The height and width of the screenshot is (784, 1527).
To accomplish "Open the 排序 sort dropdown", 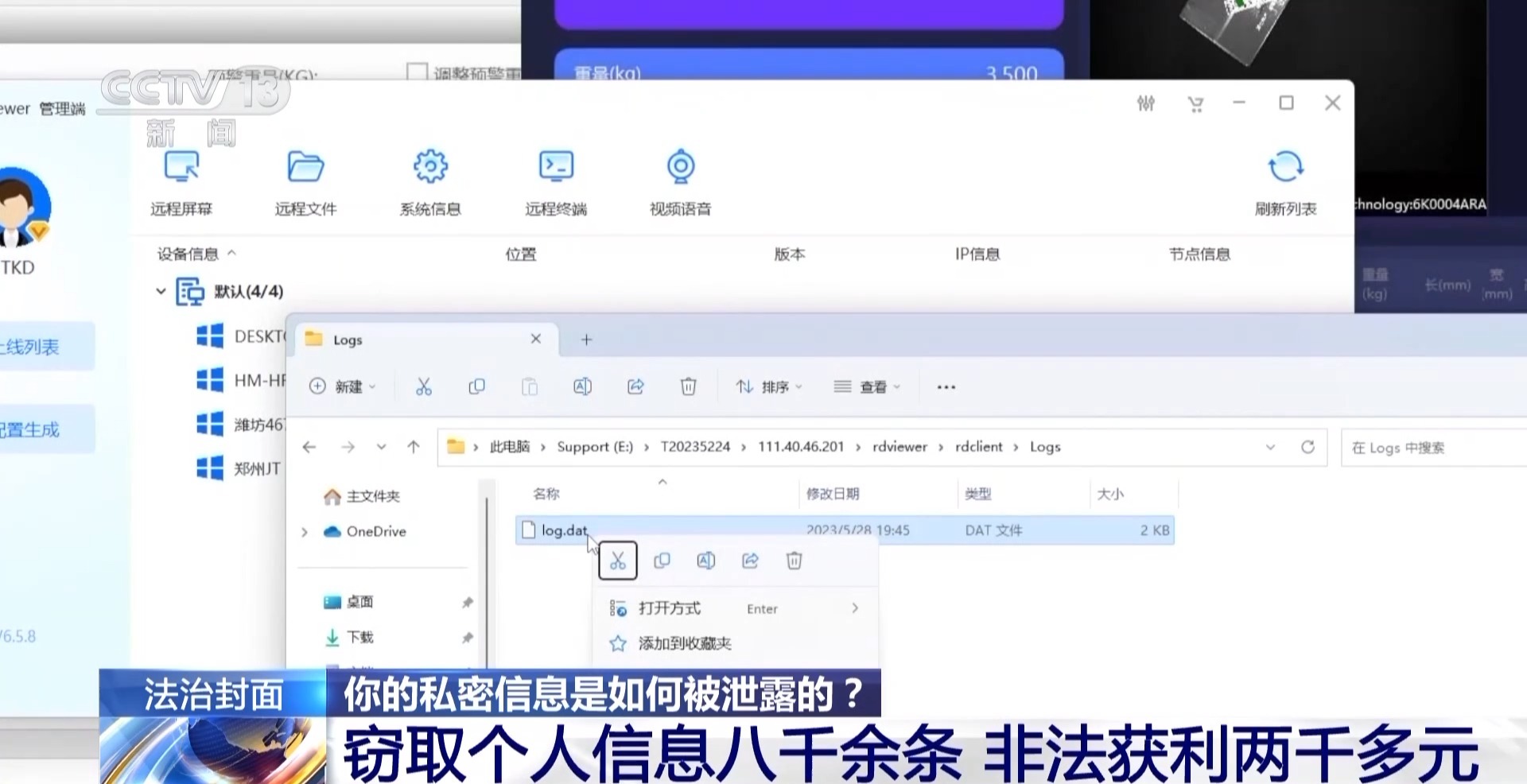I will click(x=768, y=387).
